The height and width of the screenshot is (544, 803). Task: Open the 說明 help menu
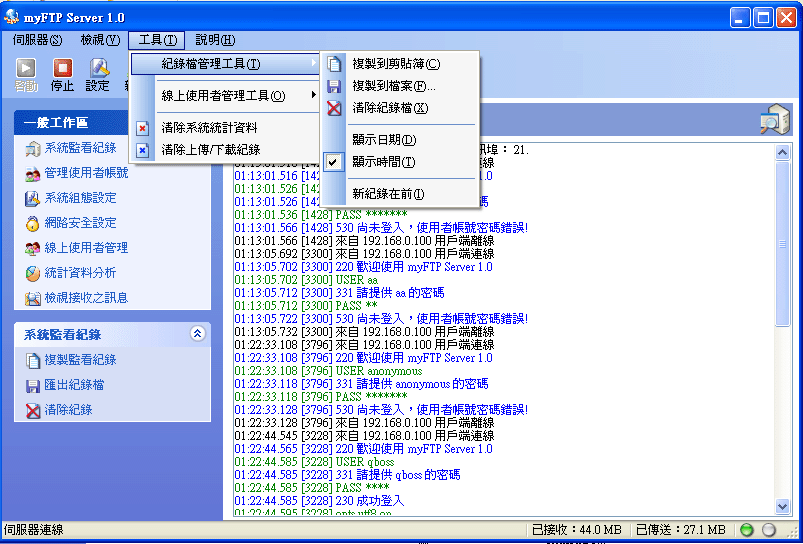point(215,40)
